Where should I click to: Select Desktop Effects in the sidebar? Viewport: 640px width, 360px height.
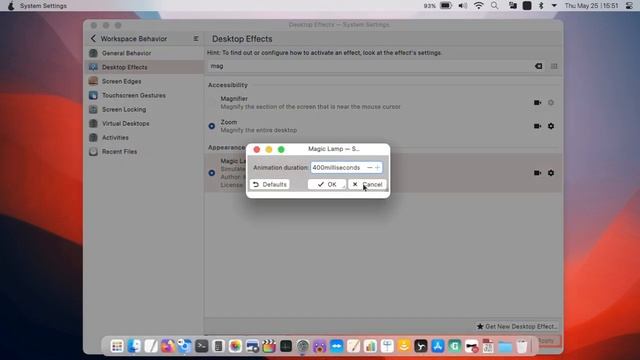tap(144, 67)
